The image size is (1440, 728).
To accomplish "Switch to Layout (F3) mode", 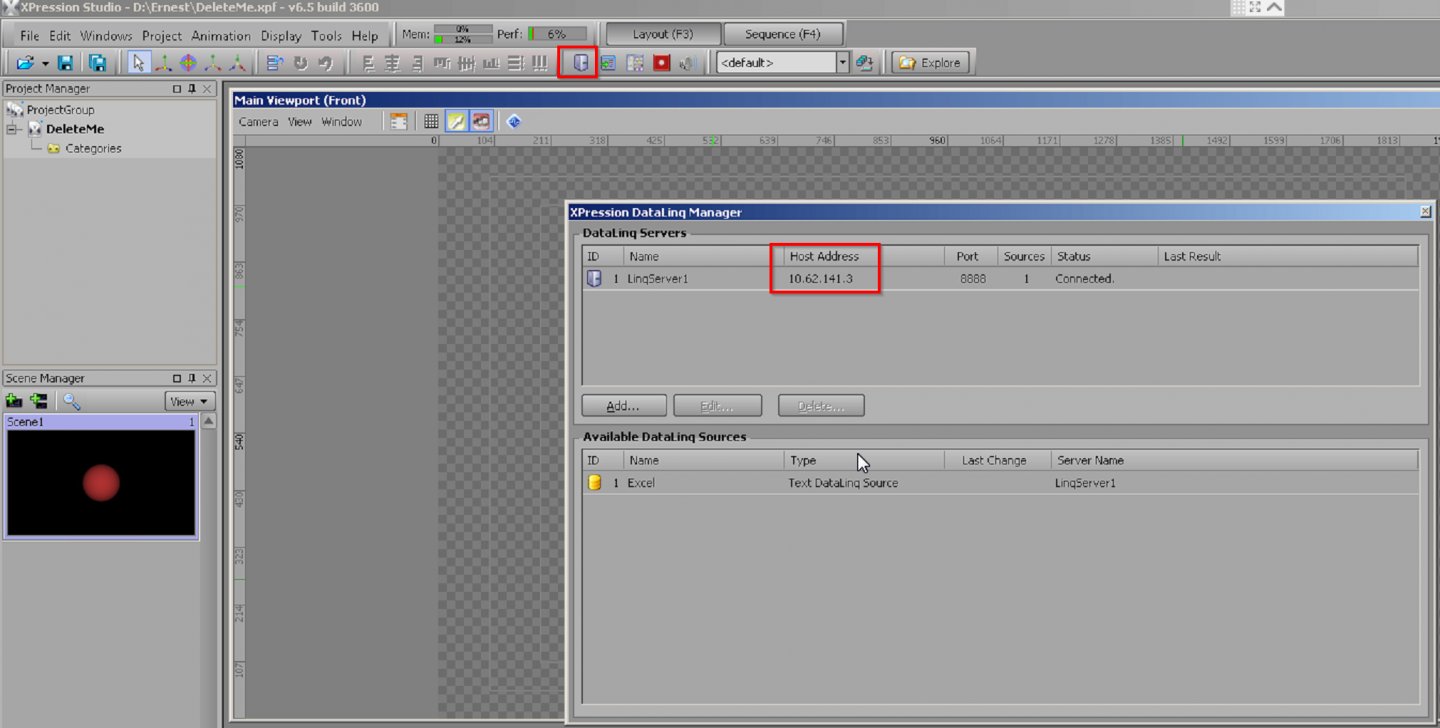I will pos(663,34).
